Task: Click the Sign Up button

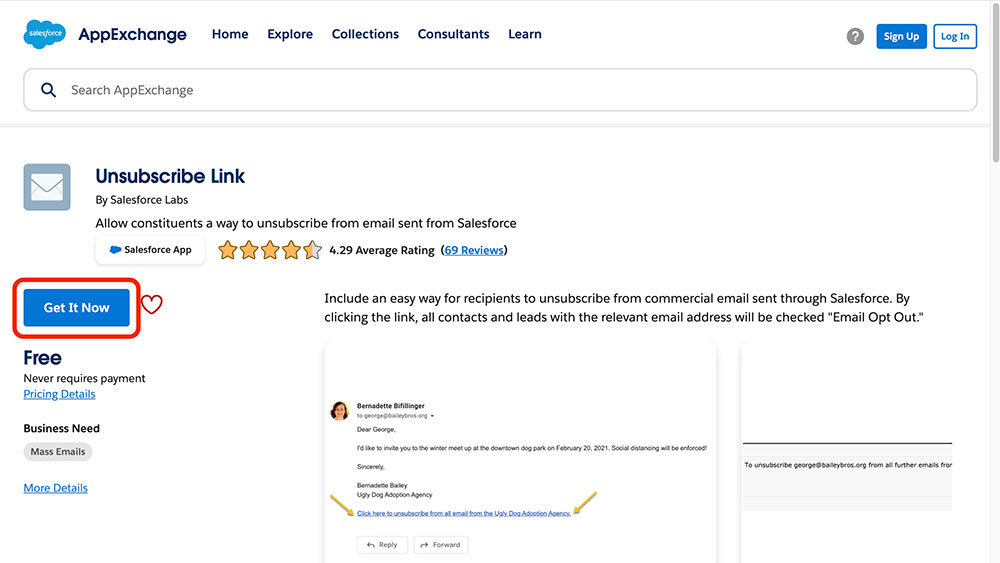Action: pyautogui.click(x=901, y=36)
